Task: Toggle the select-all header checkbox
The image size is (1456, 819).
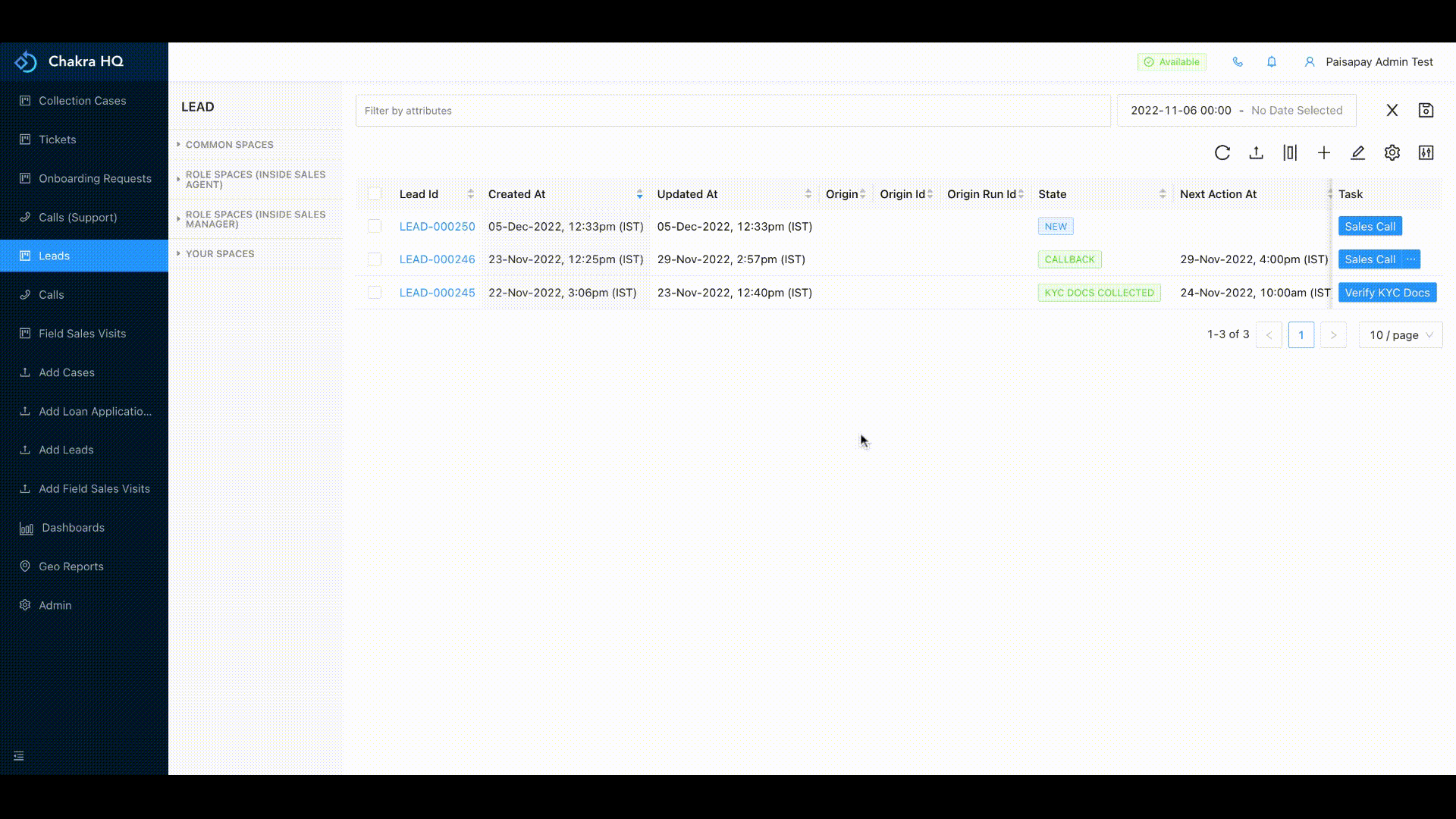Action: pos(375,194)
